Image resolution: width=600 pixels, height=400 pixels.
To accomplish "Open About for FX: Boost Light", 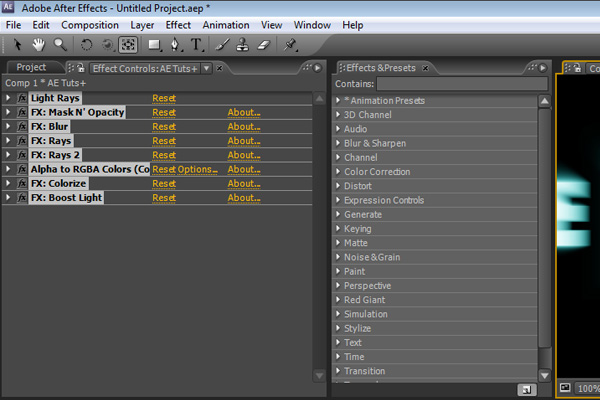I will click(x=244, y=198).
